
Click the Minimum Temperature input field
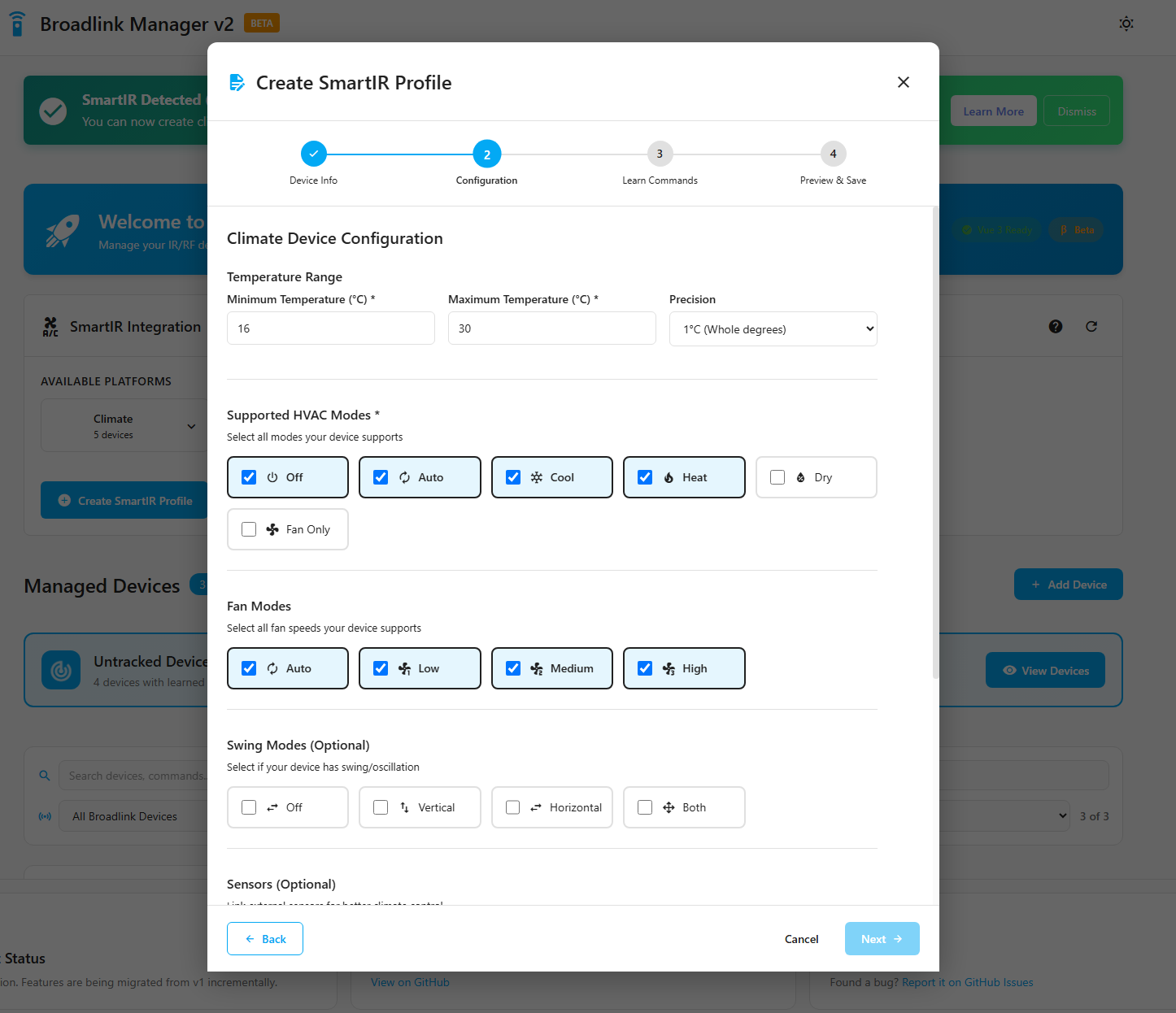(x=330, y=328)
